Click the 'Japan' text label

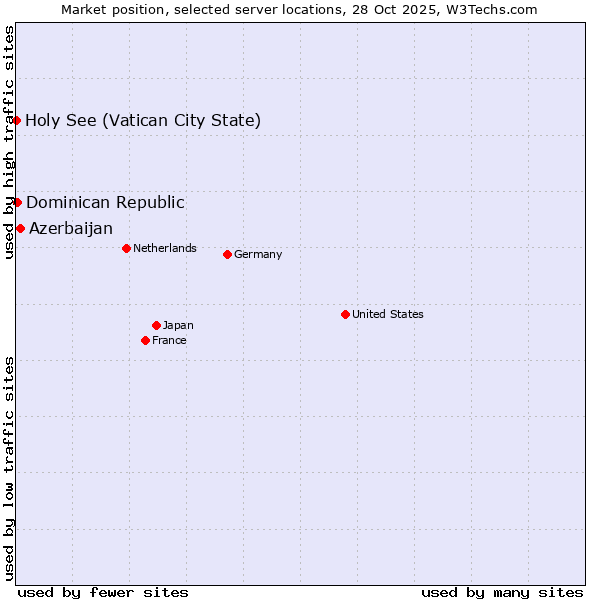pyautogui.click(x=178, y=325)
